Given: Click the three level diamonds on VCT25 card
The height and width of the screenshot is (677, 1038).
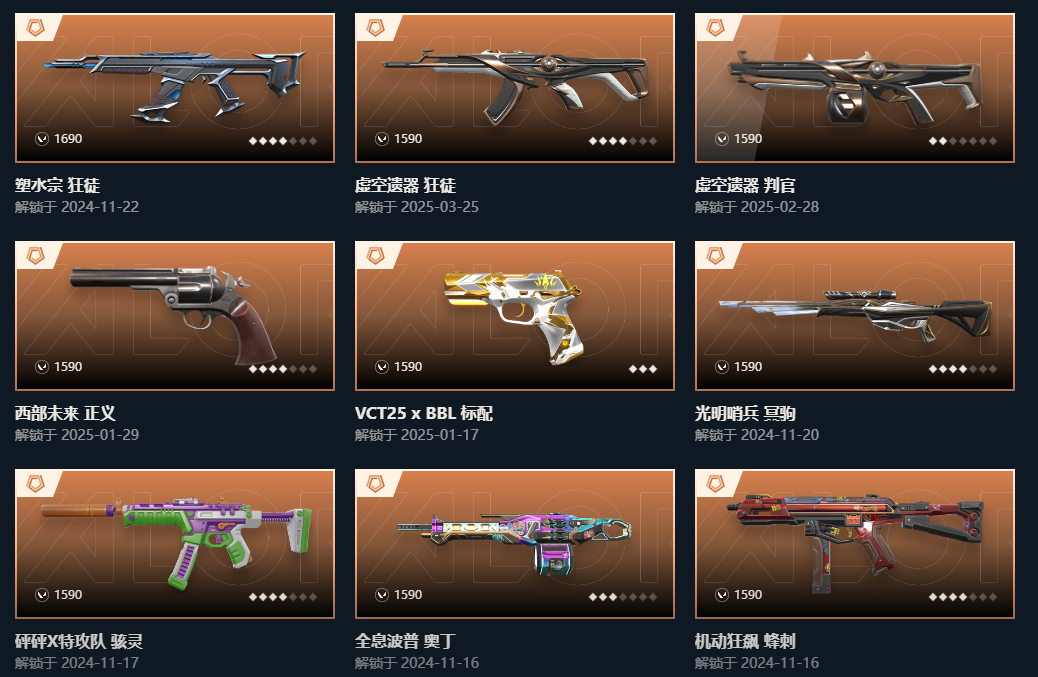Looking at the screenshot, I should pos(643,369).
